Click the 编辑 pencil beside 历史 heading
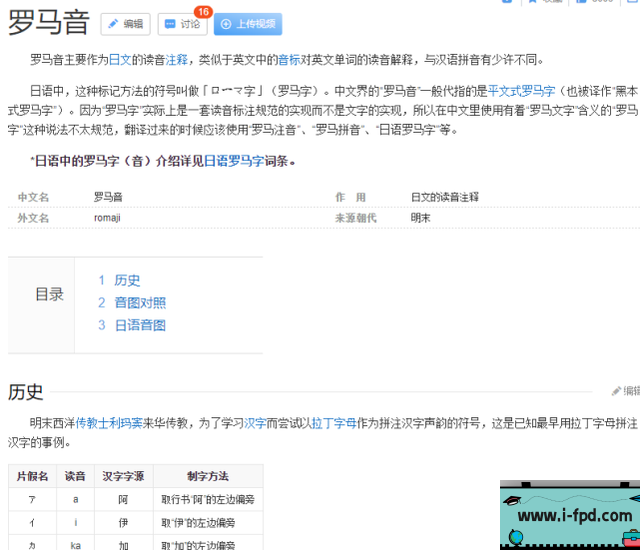 (x=626, y=391)
